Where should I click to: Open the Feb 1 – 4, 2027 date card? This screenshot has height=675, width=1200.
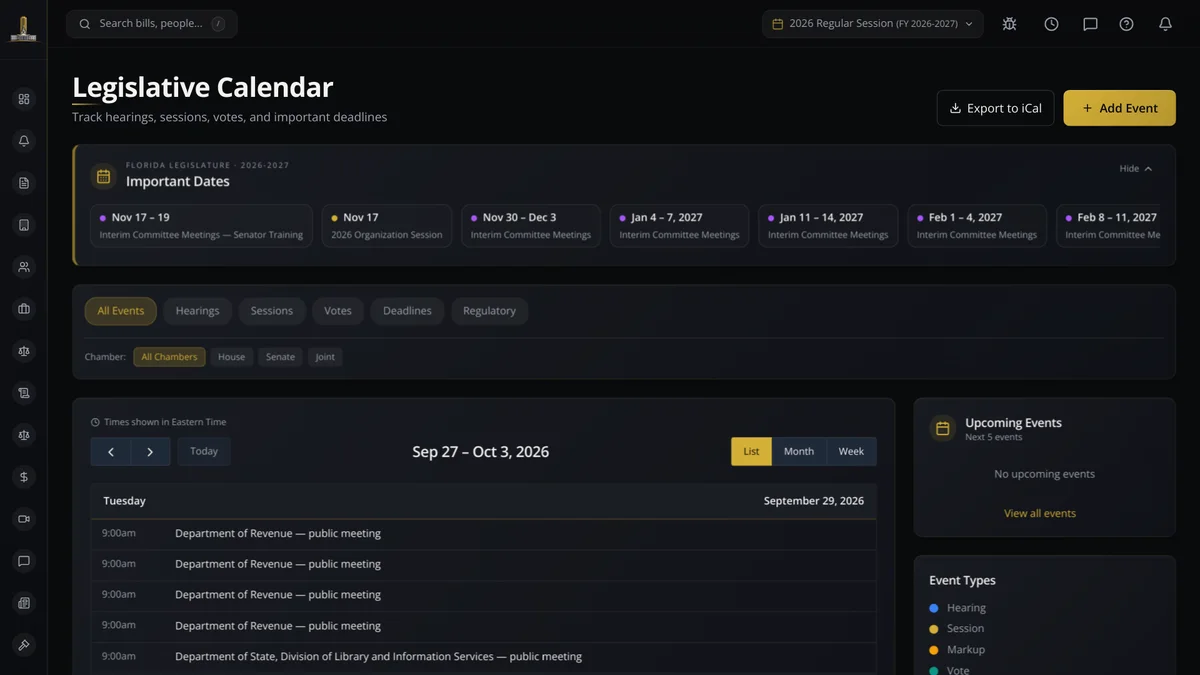pos(977,226)
